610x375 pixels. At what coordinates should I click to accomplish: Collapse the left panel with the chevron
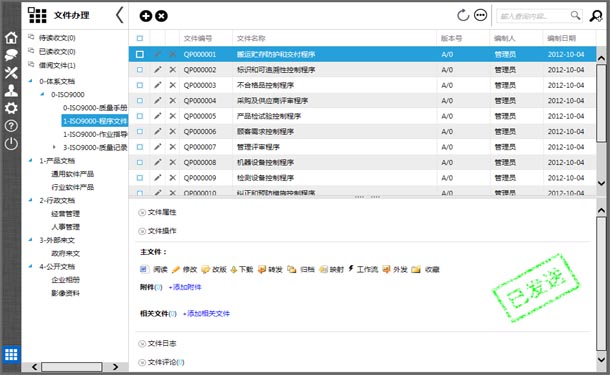[119, 15]
